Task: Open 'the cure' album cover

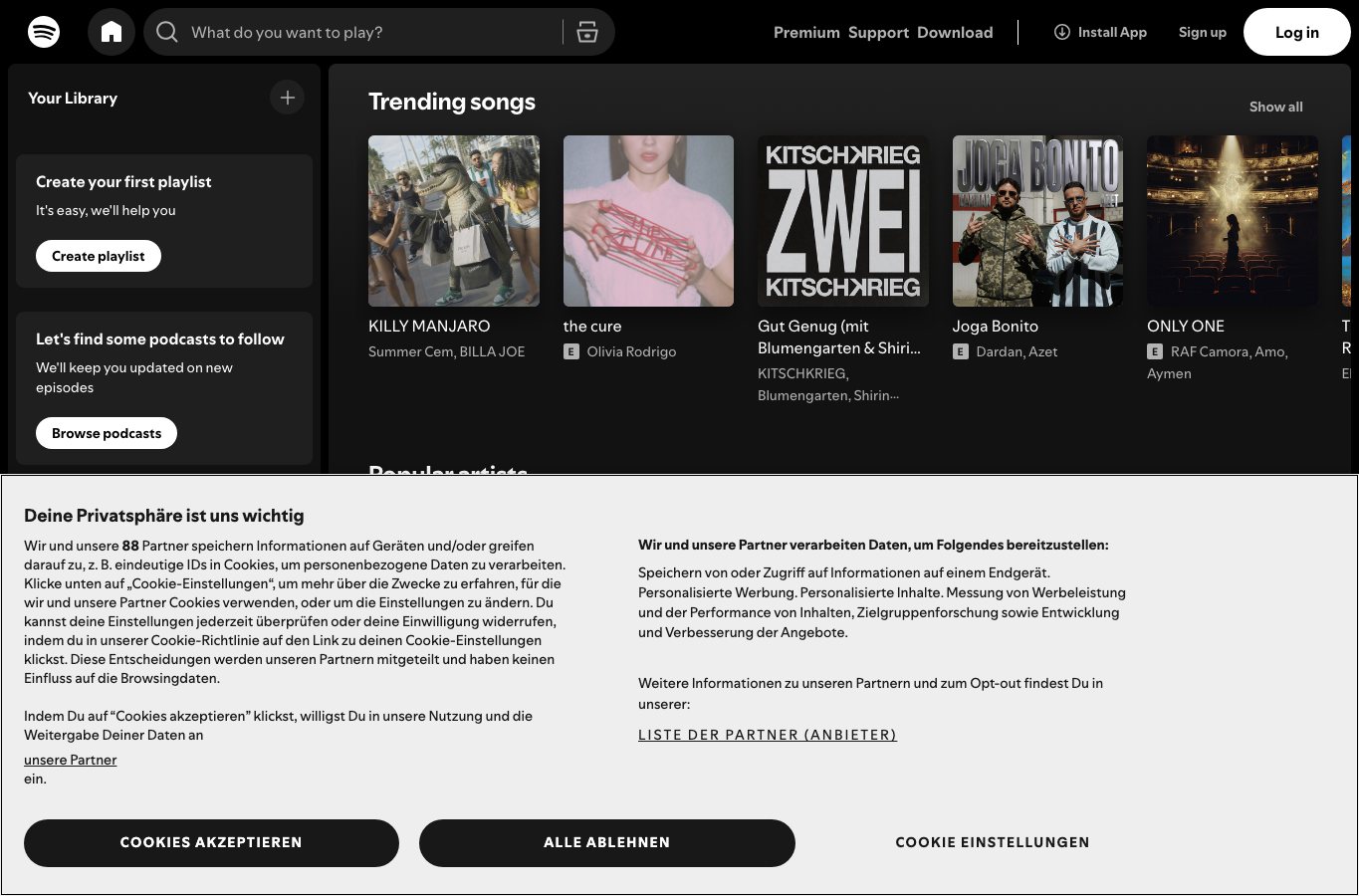Action: coord(648,221)
